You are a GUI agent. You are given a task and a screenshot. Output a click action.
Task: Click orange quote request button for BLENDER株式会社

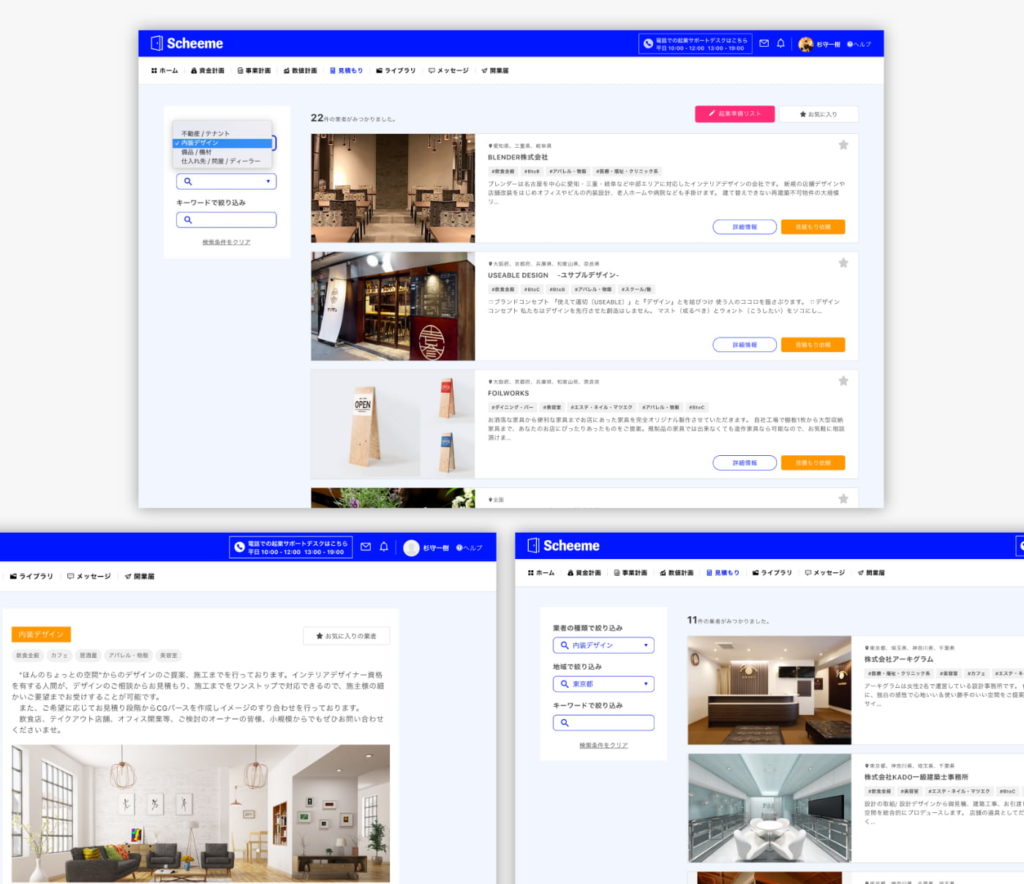click(813, 227)
